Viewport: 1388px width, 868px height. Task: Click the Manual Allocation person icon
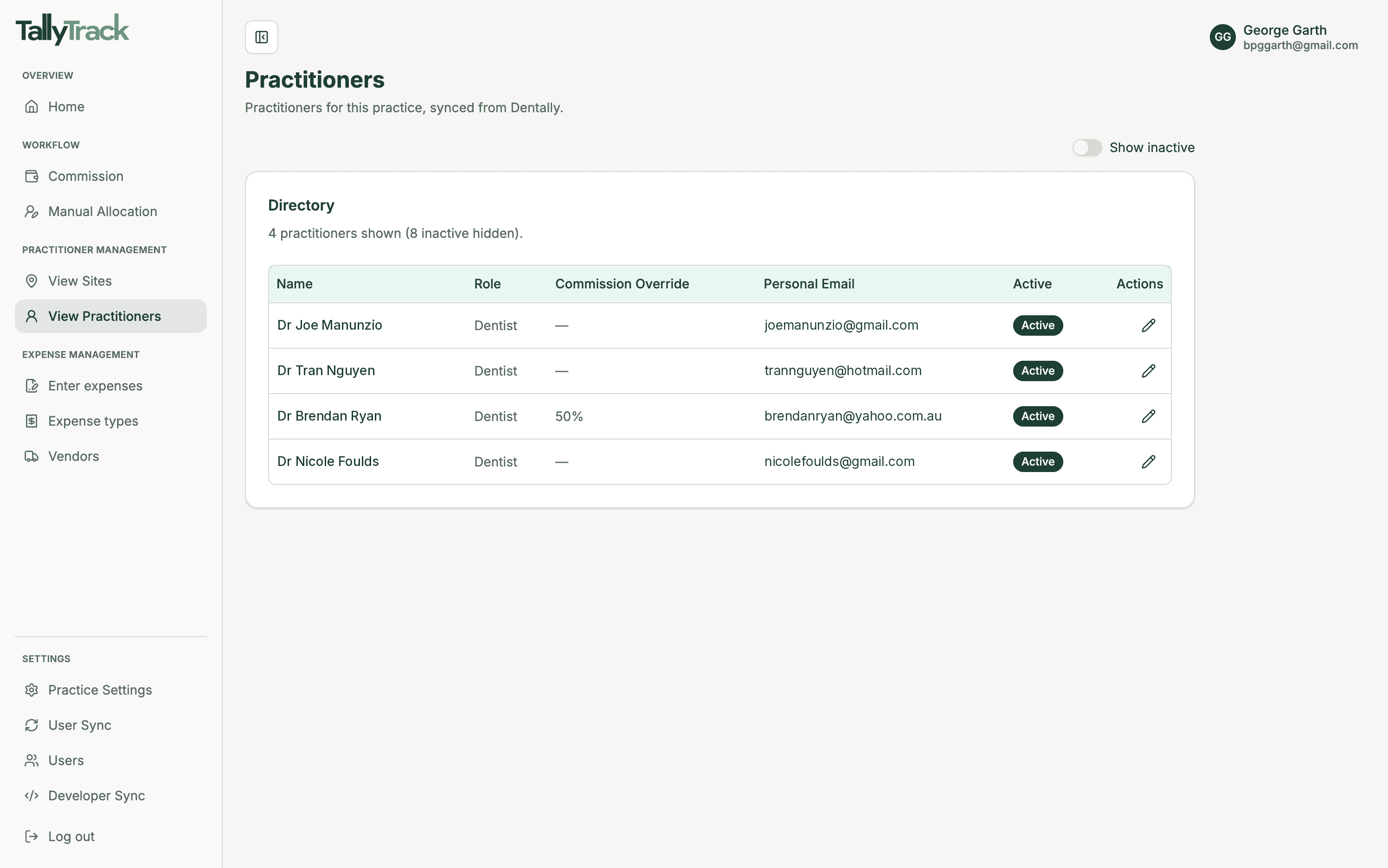pyautogui.click(x=32, y=212)
